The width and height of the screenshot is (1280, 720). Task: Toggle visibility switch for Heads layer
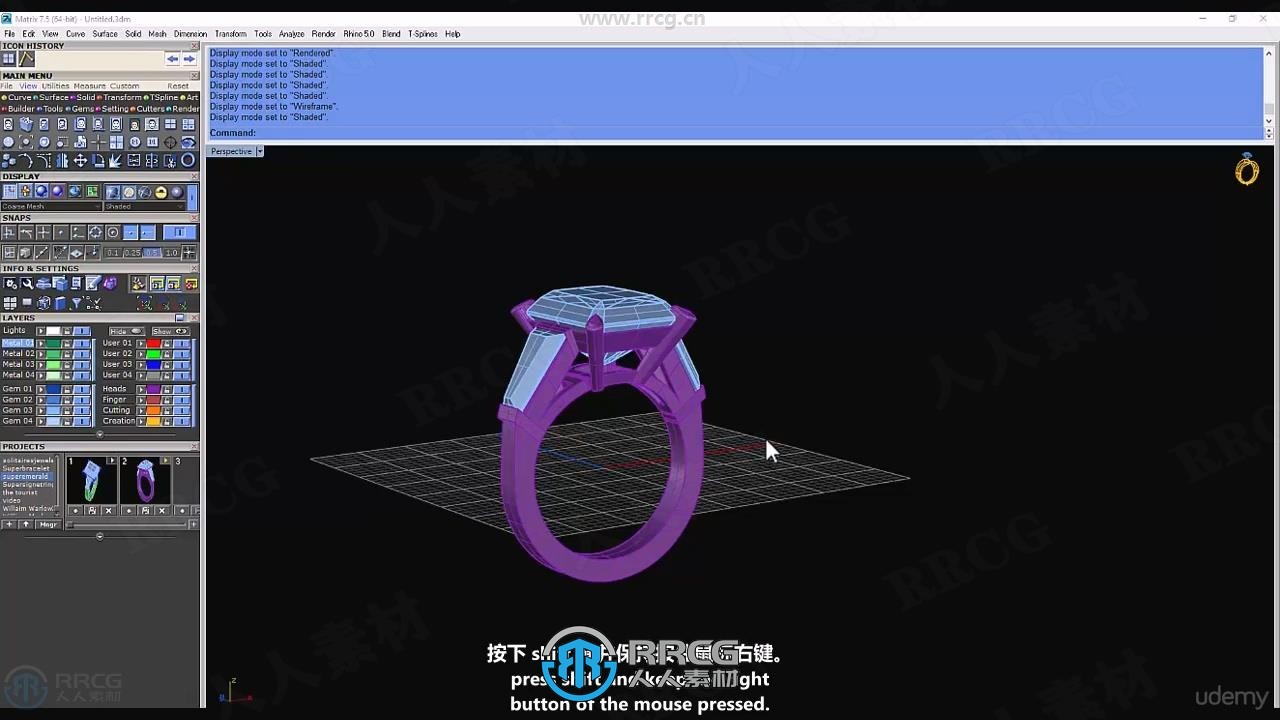181,389
